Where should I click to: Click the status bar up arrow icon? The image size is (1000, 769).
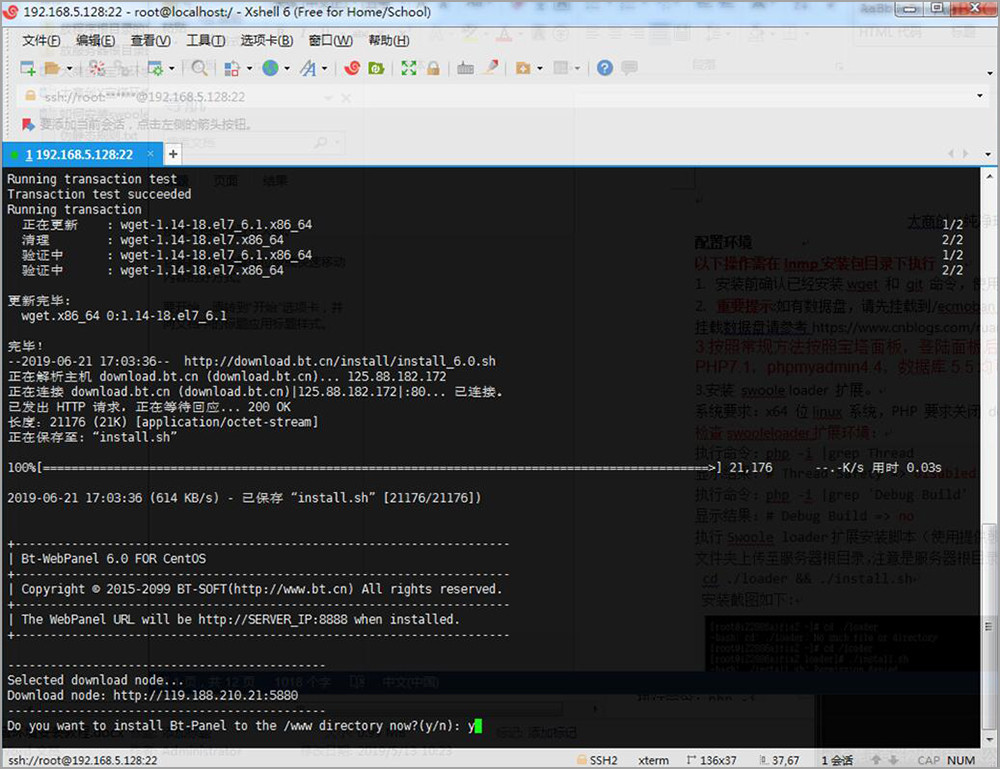876,759
